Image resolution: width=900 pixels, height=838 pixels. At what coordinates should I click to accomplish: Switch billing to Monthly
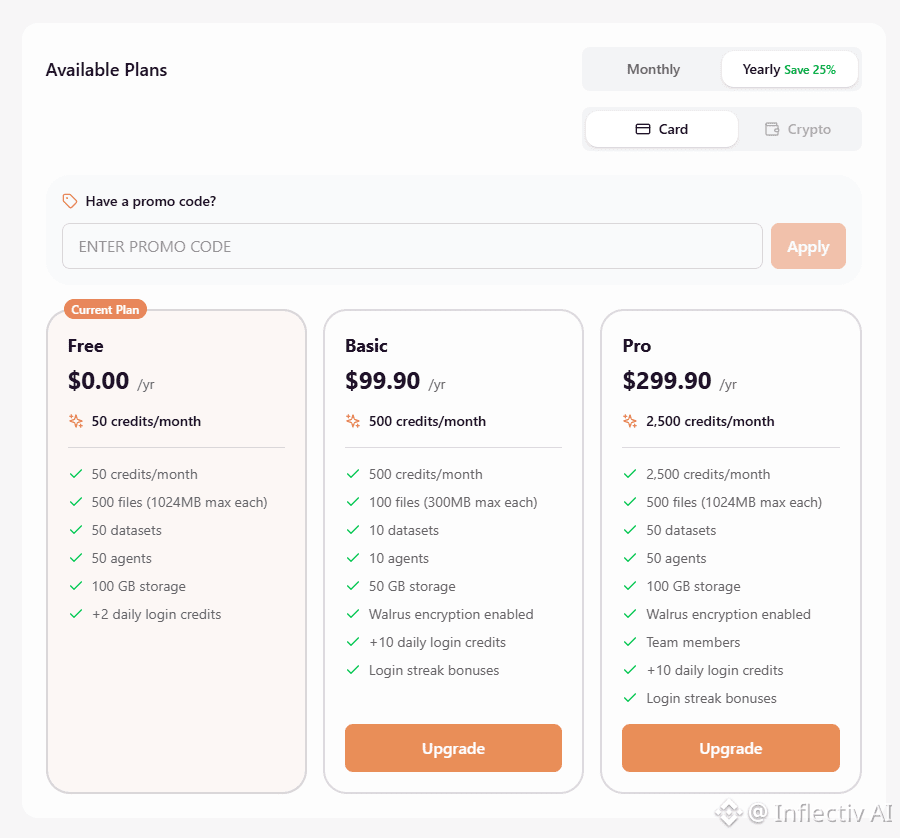click(653, 69)
